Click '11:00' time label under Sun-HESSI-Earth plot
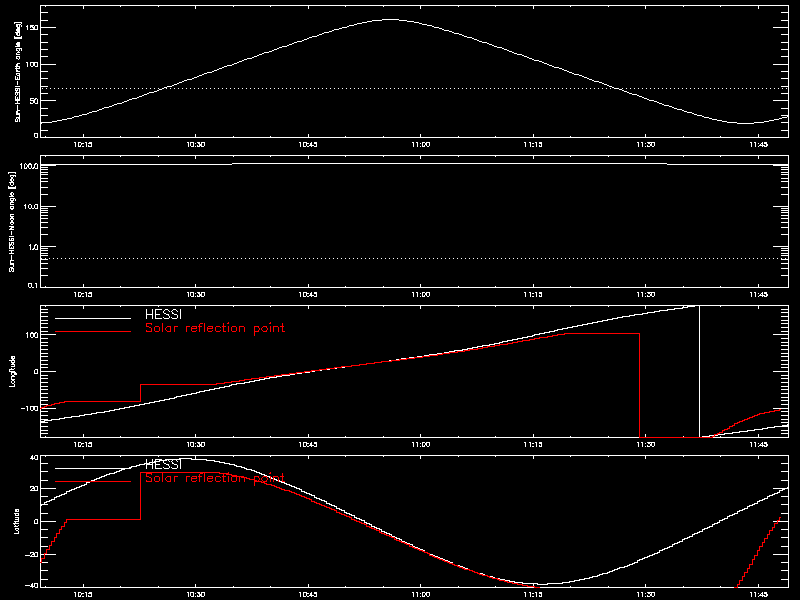The image size is (800, 600). tap(420, 145)
